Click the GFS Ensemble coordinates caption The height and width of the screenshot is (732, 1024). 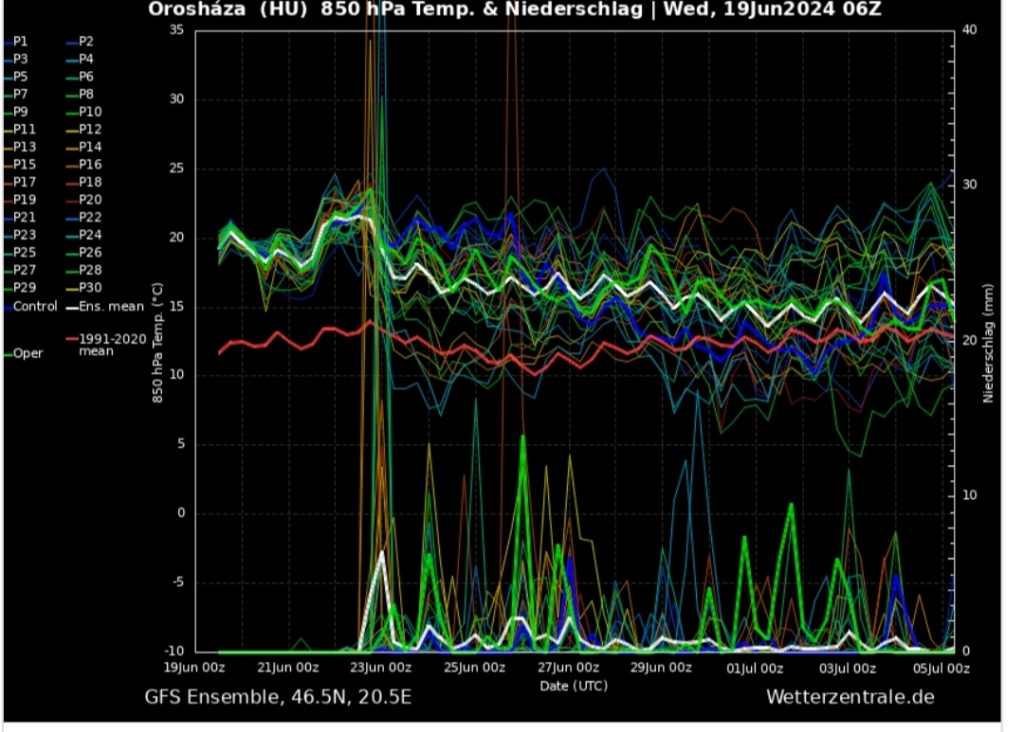(x=278, y=697)
